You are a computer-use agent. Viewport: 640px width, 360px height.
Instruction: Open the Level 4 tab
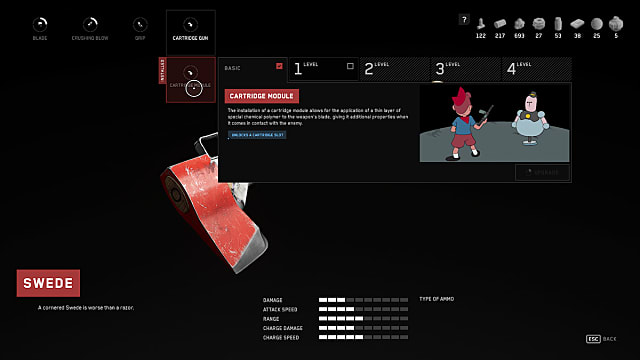coord(536,69)
